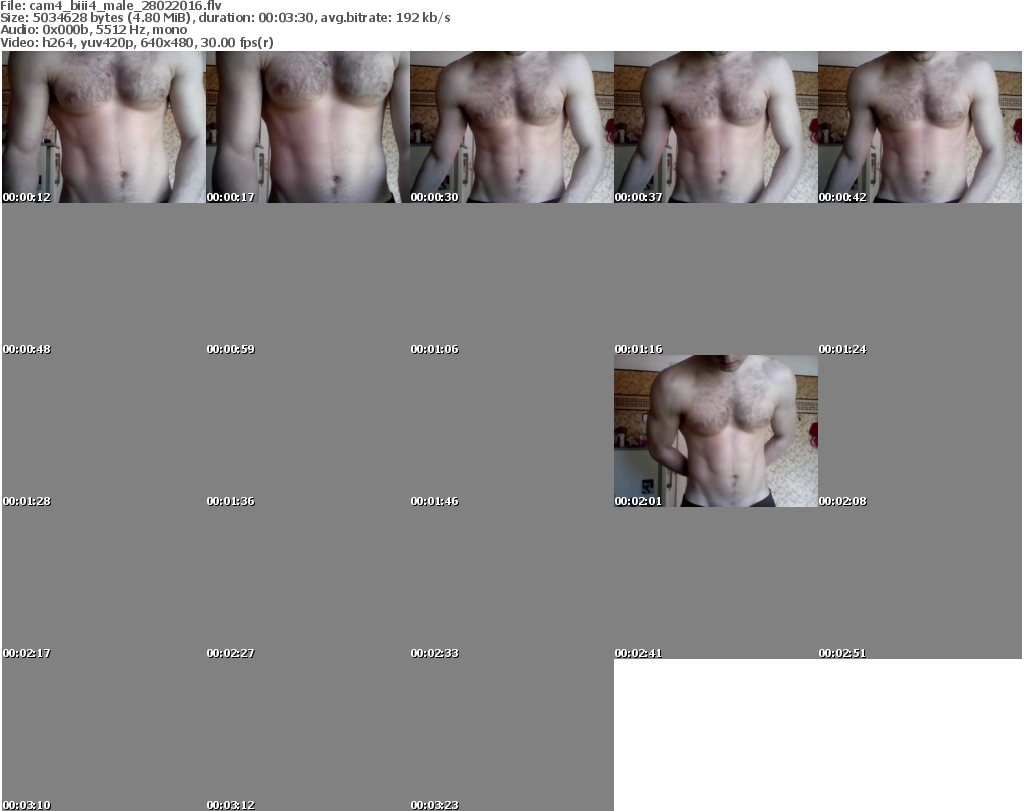Pick the thumbnail frame stamped 00:02:01
Viewport: 1024px width, 811px height.
(716, 431)
